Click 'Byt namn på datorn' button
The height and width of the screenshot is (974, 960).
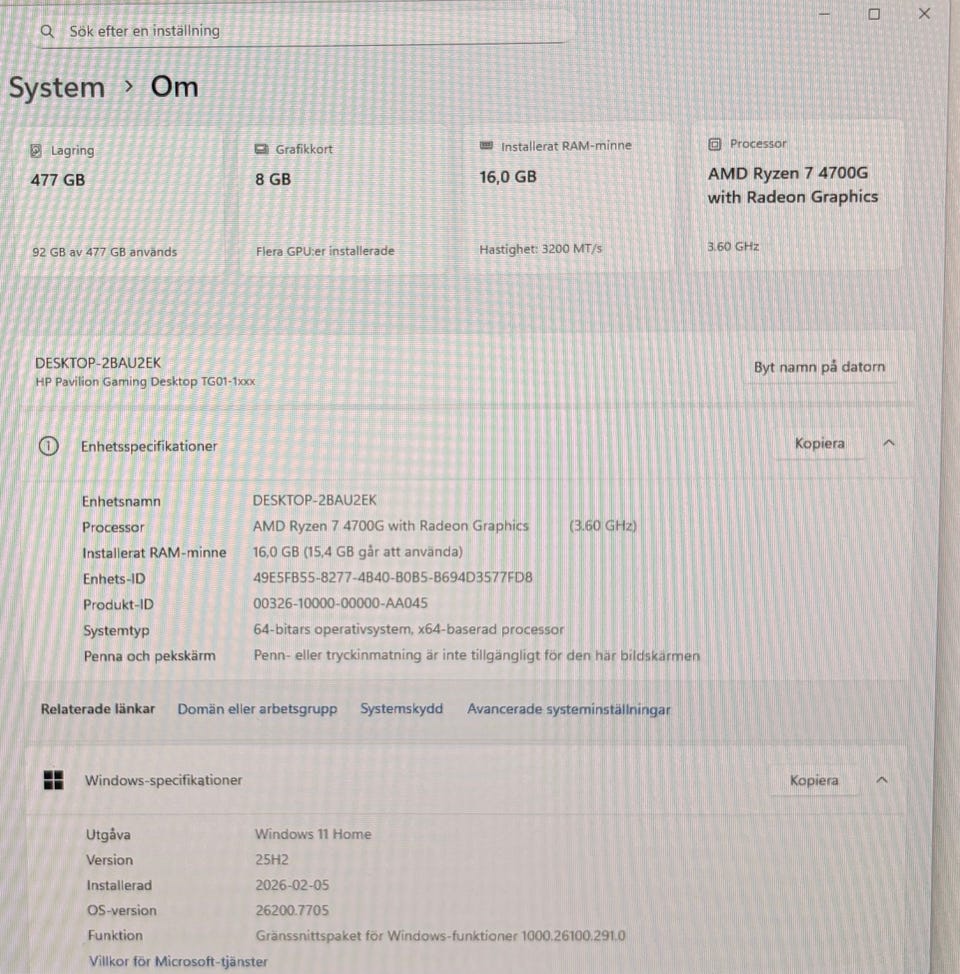(819, 367)
